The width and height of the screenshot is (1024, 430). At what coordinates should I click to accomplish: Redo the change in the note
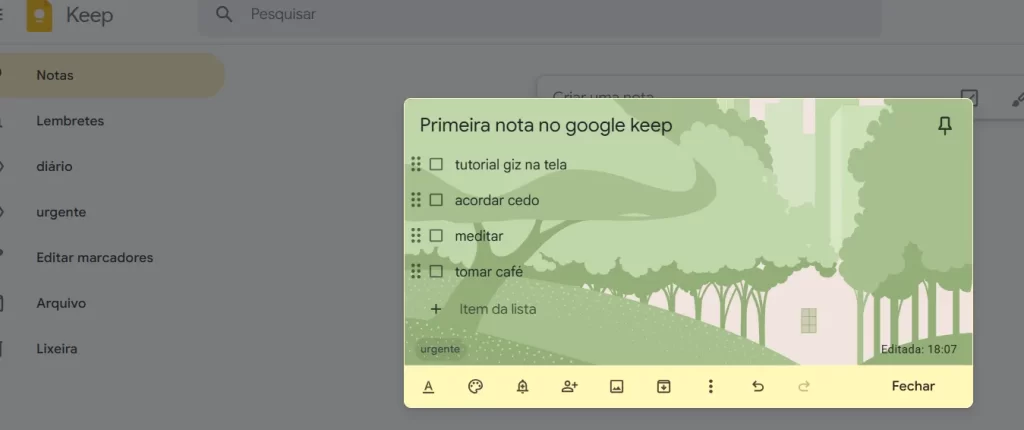(804, 387)
